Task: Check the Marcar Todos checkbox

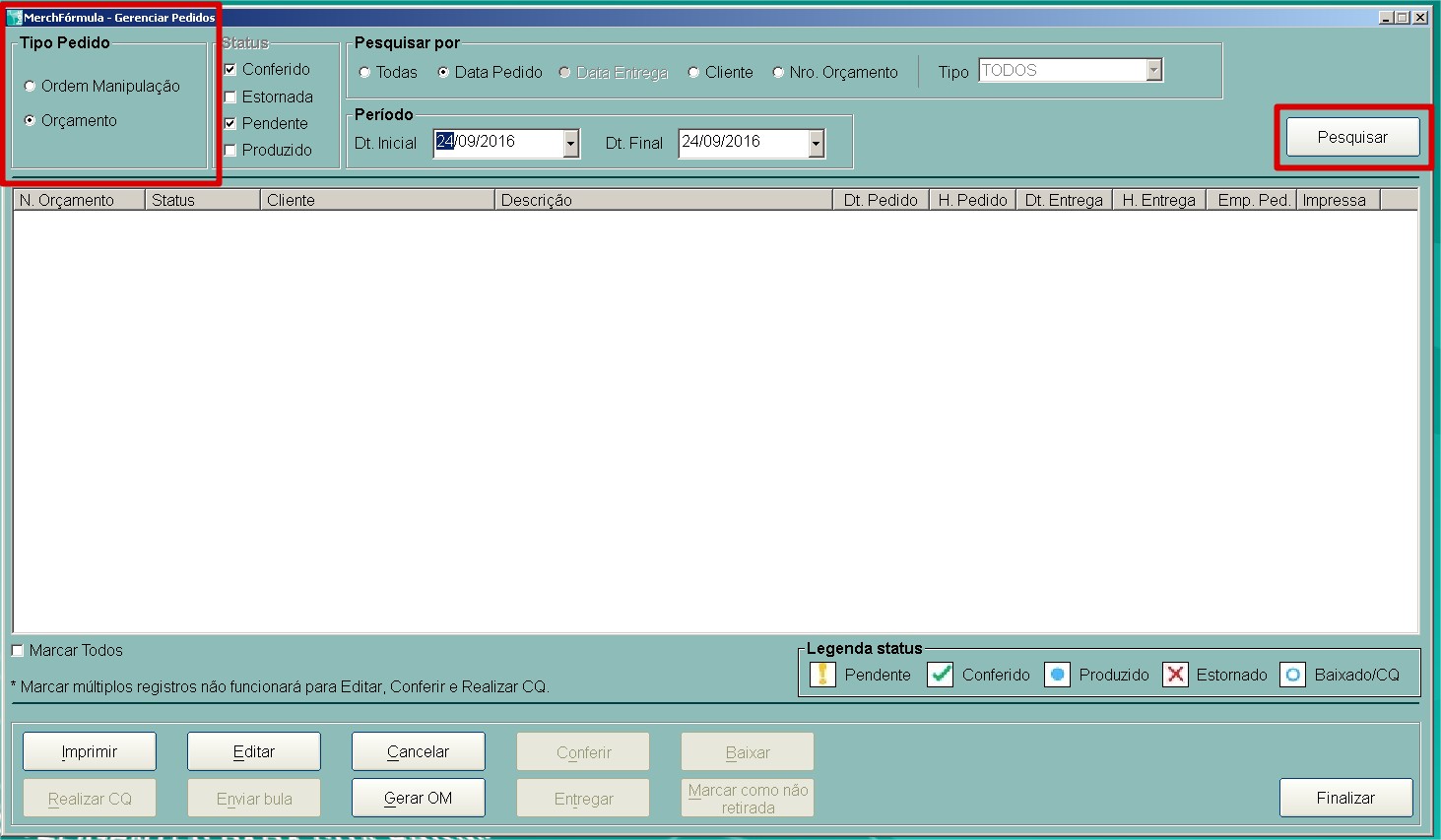Action: [18, 651]
